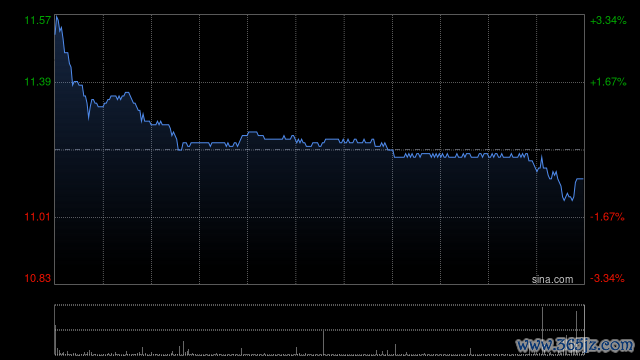
Task: Click the final flat segment of price line
Action: point(579,179)
